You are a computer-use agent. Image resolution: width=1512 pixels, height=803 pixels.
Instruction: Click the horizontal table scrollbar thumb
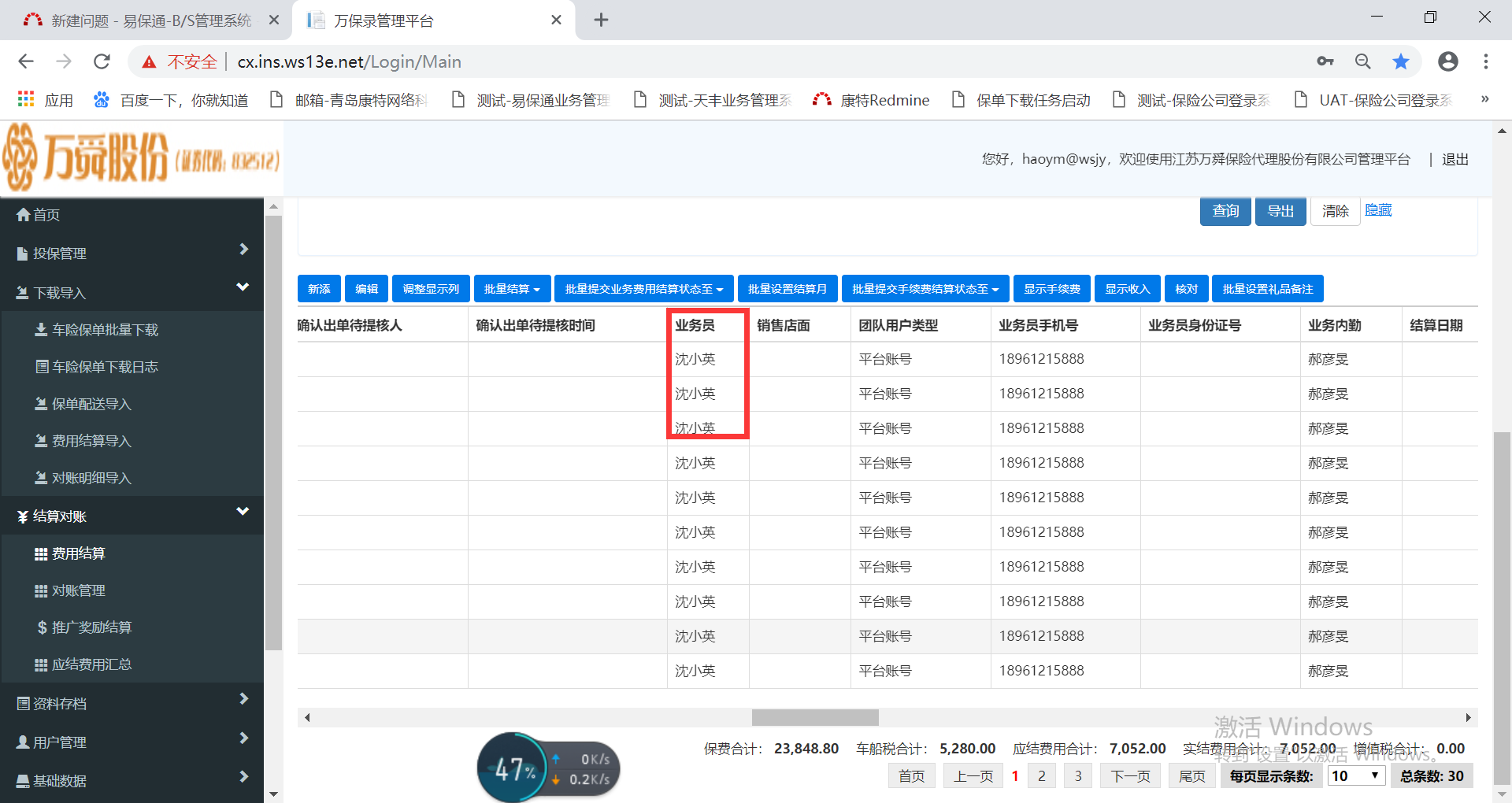click(x=815, y=717)
